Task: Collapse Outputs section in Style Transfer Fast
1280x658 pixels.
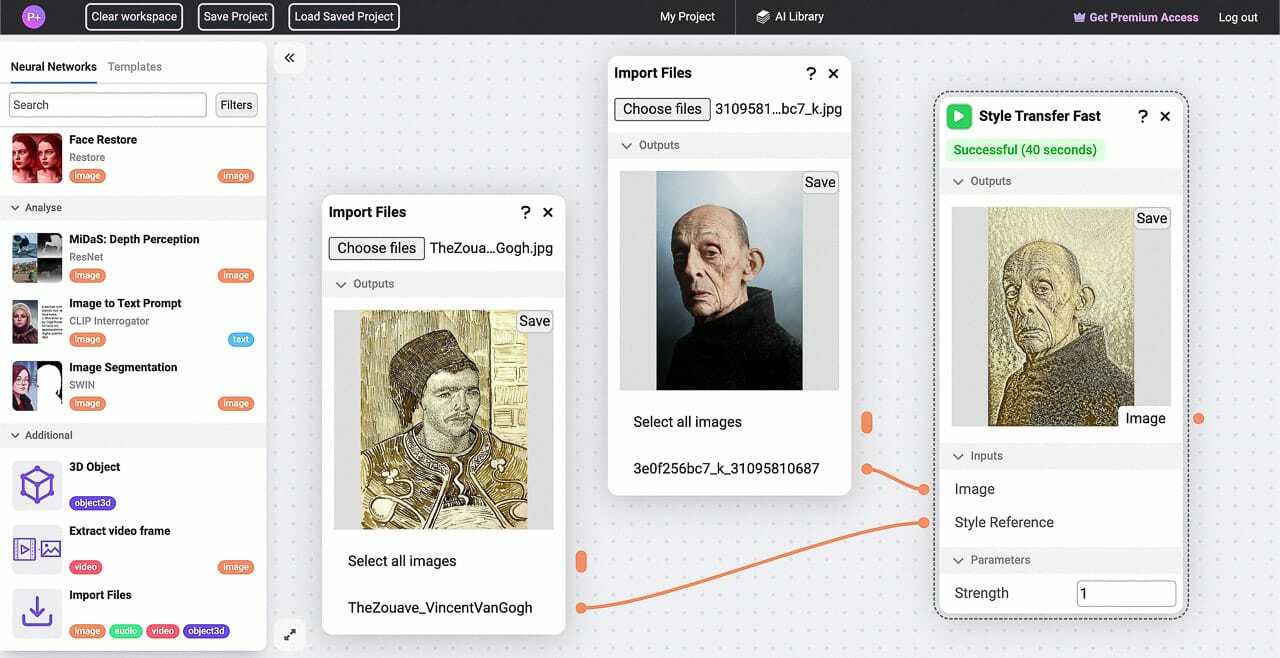Action: (958, 182)
